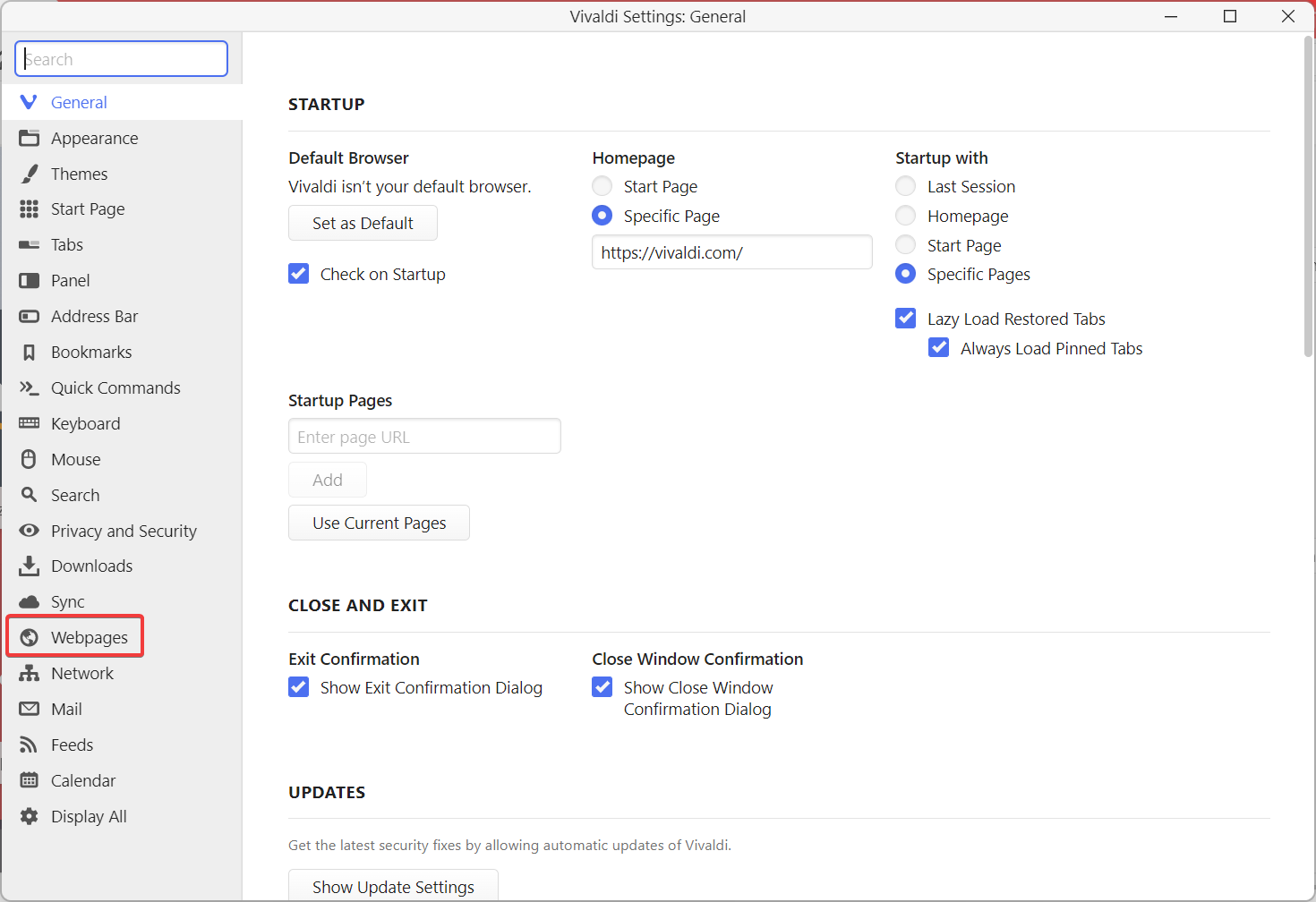The height and width of the screenshot is (902, 1316).
Task: Focus the settings Search field
Action: pyautogui.click(x=122, y=59)
